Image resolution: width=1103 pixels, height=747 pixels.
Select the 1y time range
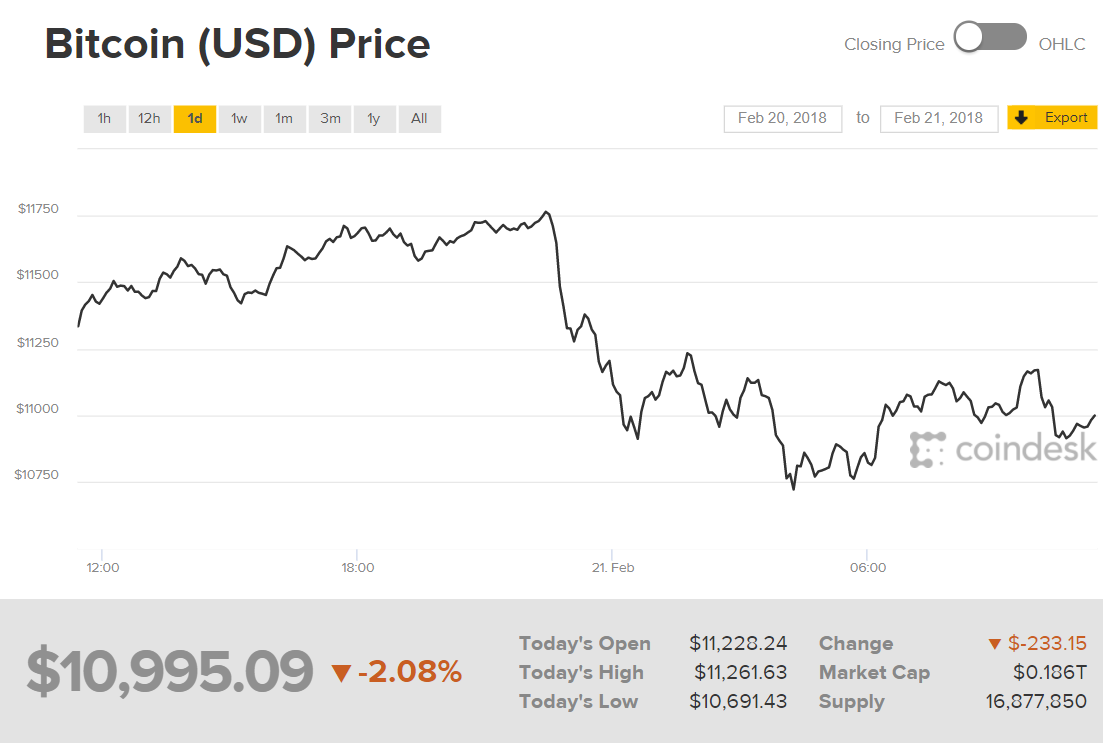click(374, 118)
